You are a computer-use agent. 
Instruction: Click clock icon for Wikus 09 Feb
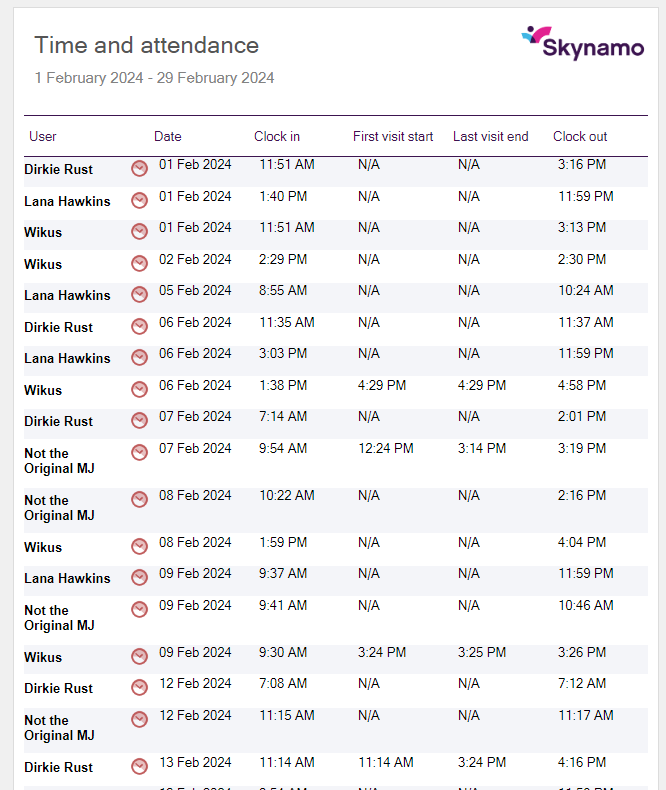(x=139, y=657)
